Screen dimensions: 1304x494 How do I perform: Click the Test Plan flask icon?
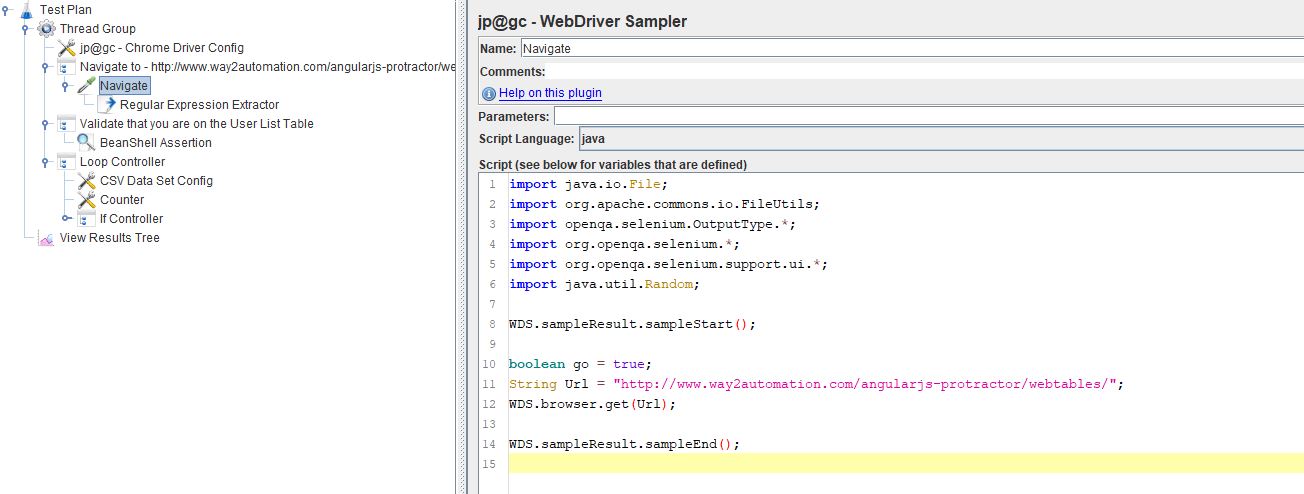click(x=26, y=10)
